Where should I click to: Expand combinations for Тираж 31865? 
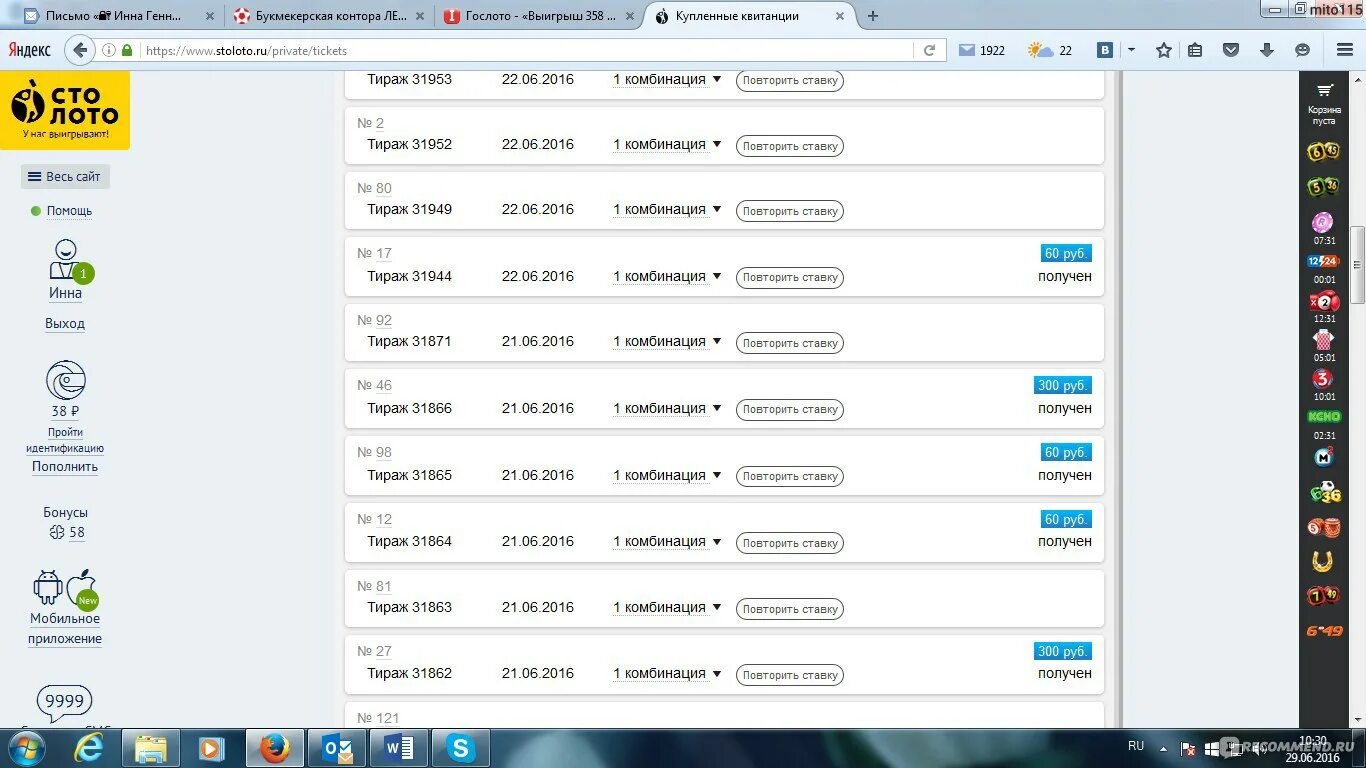pyautogui.click(x=667, y=475)
